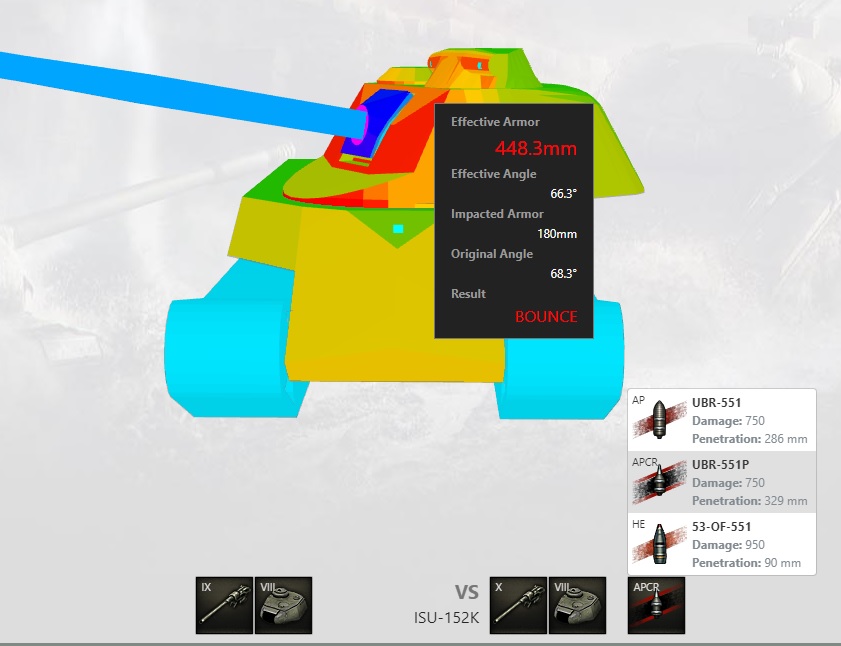
Task: Click the cyan square on the hull
Action: point(398,229)
